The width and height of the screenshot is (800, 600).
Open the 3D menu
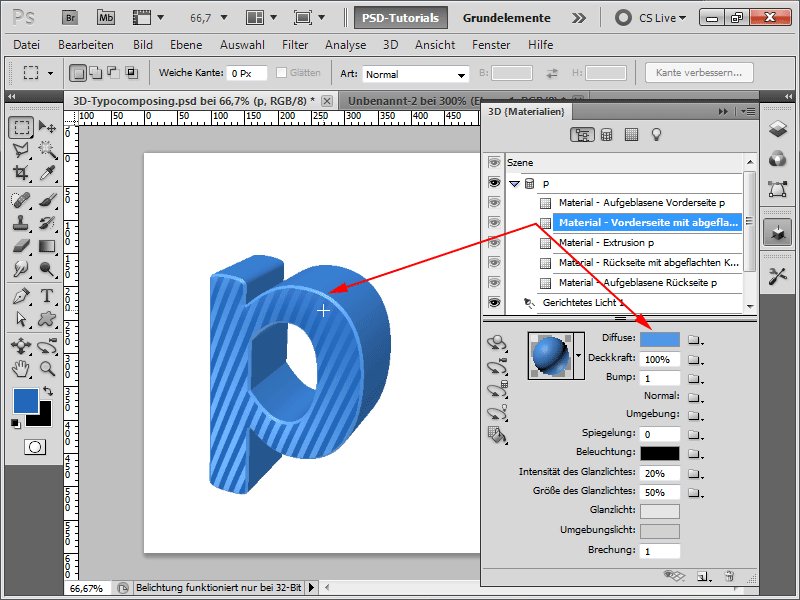390,45
